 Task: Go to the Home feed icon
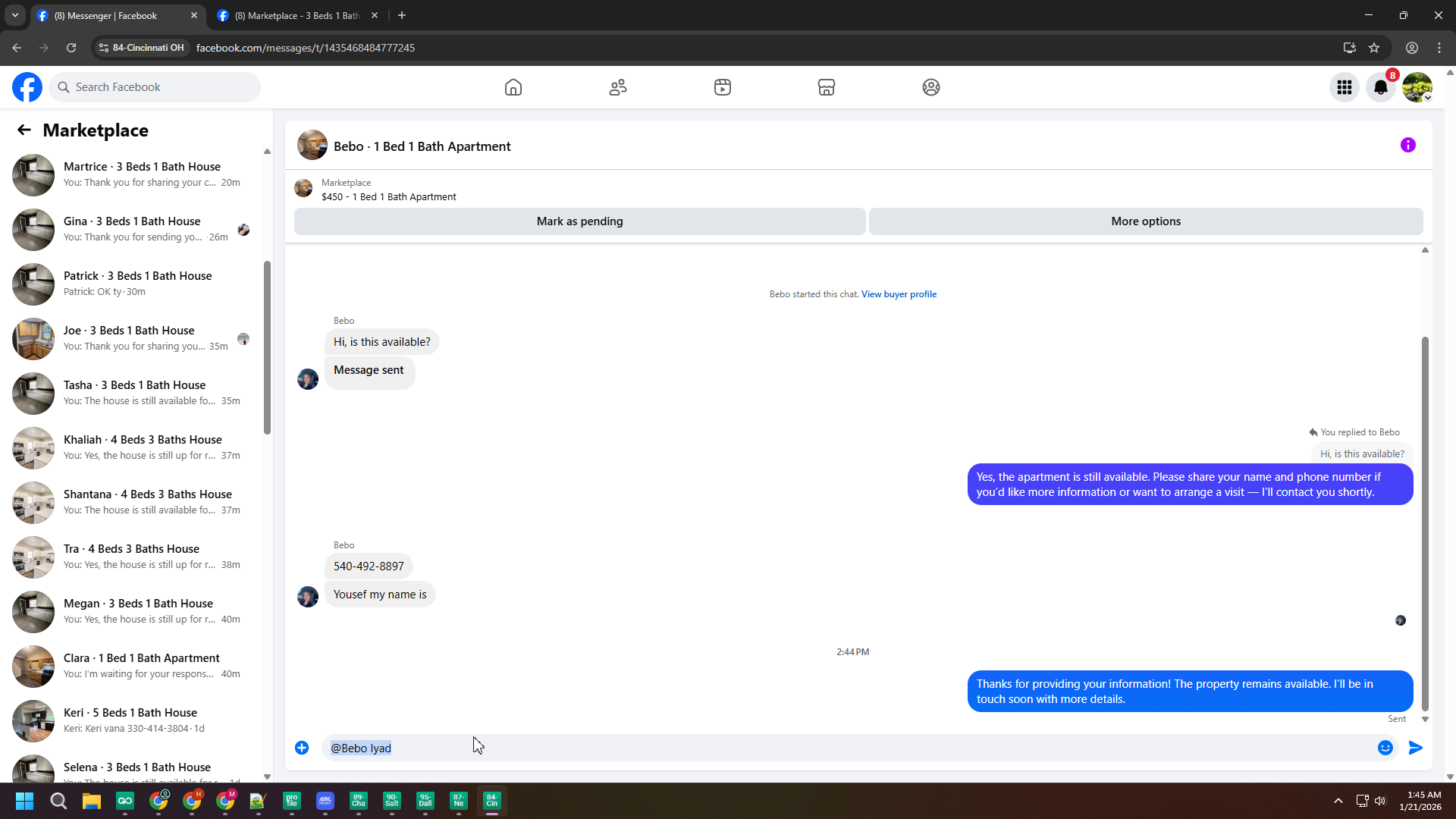pyautogui.click(x=513, y=87)
